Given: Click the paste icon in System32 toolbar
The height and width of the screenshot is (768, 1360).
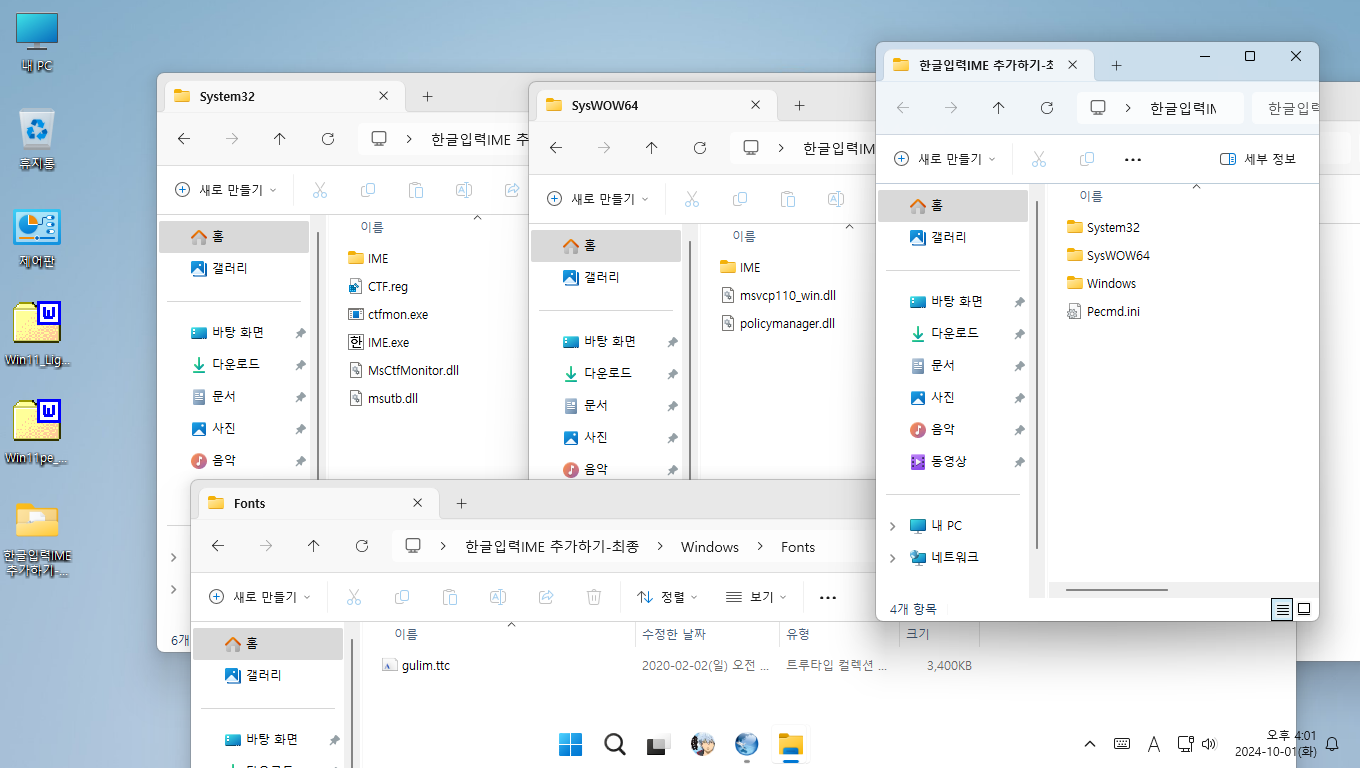Looking at the screenshot, I should click(x=416, y=189).
